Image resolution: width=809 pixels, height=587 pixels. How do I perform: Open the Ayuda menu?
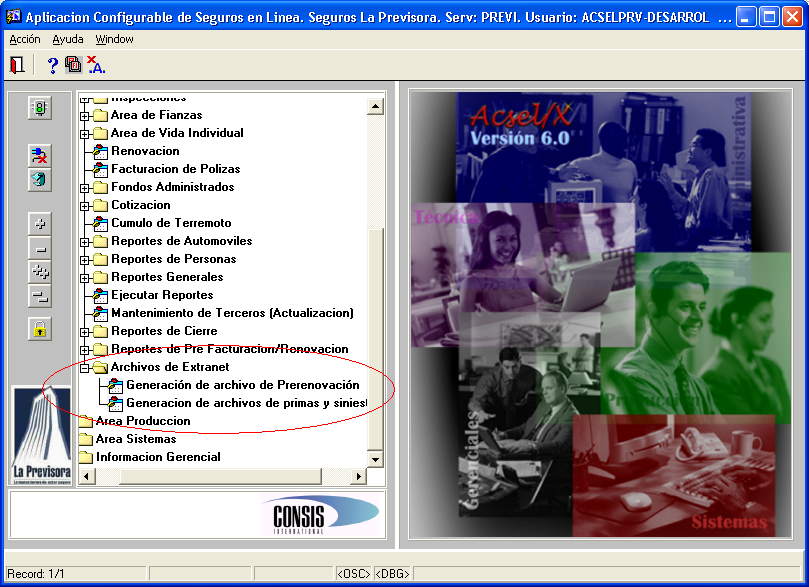point(68,39)
